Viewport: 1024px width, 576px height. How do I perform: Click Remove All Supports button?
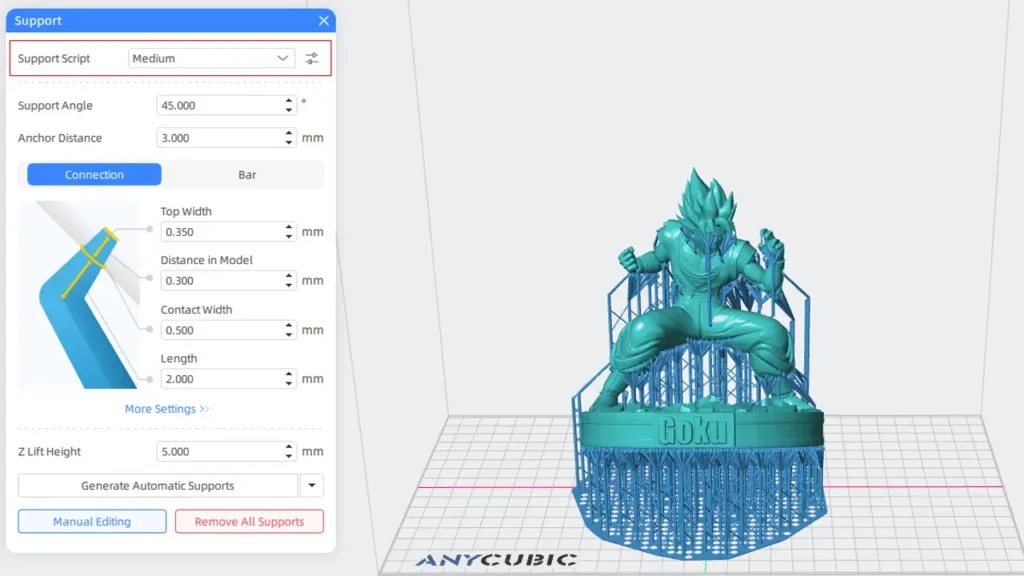(x=249, y=521)
